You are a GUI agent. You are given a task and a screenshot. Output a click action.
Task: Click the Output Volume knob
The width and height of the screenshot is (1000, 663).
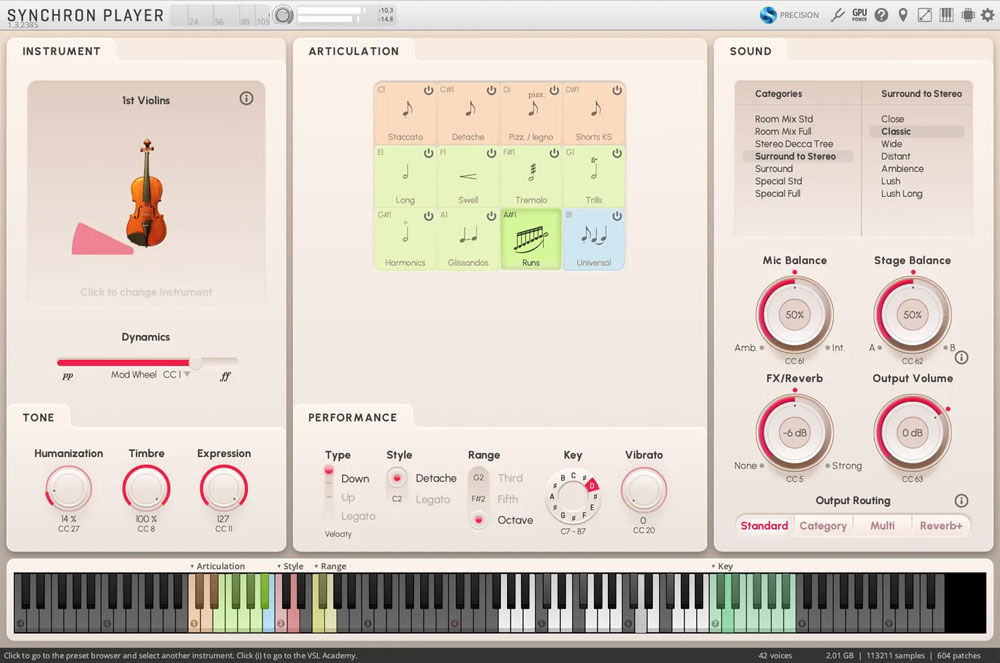point(913,433)
